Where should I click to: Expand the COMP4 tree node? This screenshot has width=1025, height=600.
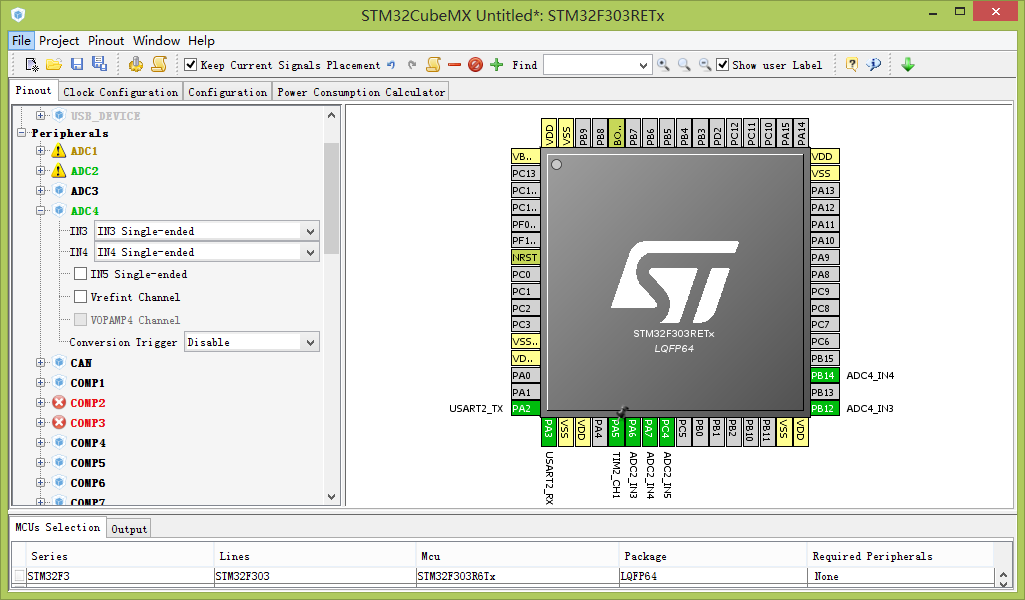pyautogui.click(x=41, y=442)
